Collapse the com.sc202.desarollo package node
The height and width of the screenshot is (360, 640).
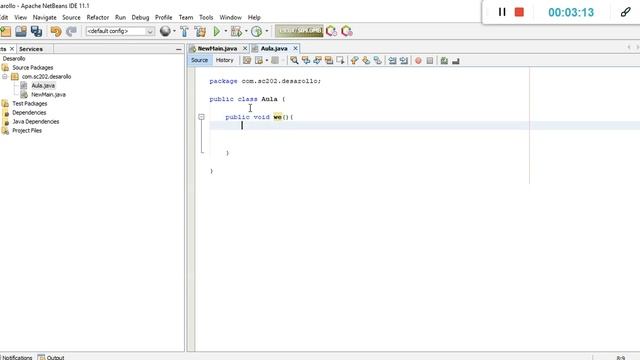4,77
